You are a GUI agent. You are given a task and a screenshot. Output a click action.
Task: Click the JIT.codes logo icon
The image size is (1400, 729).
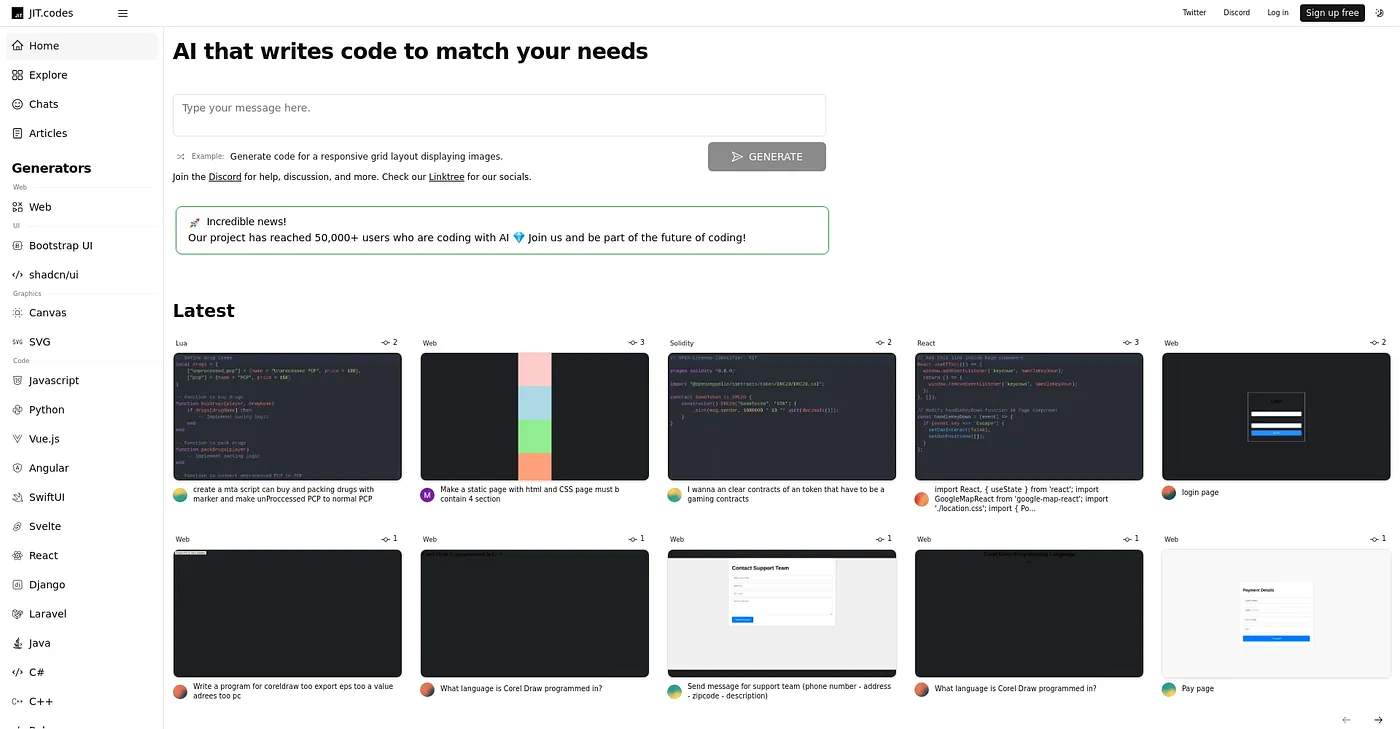17,13
